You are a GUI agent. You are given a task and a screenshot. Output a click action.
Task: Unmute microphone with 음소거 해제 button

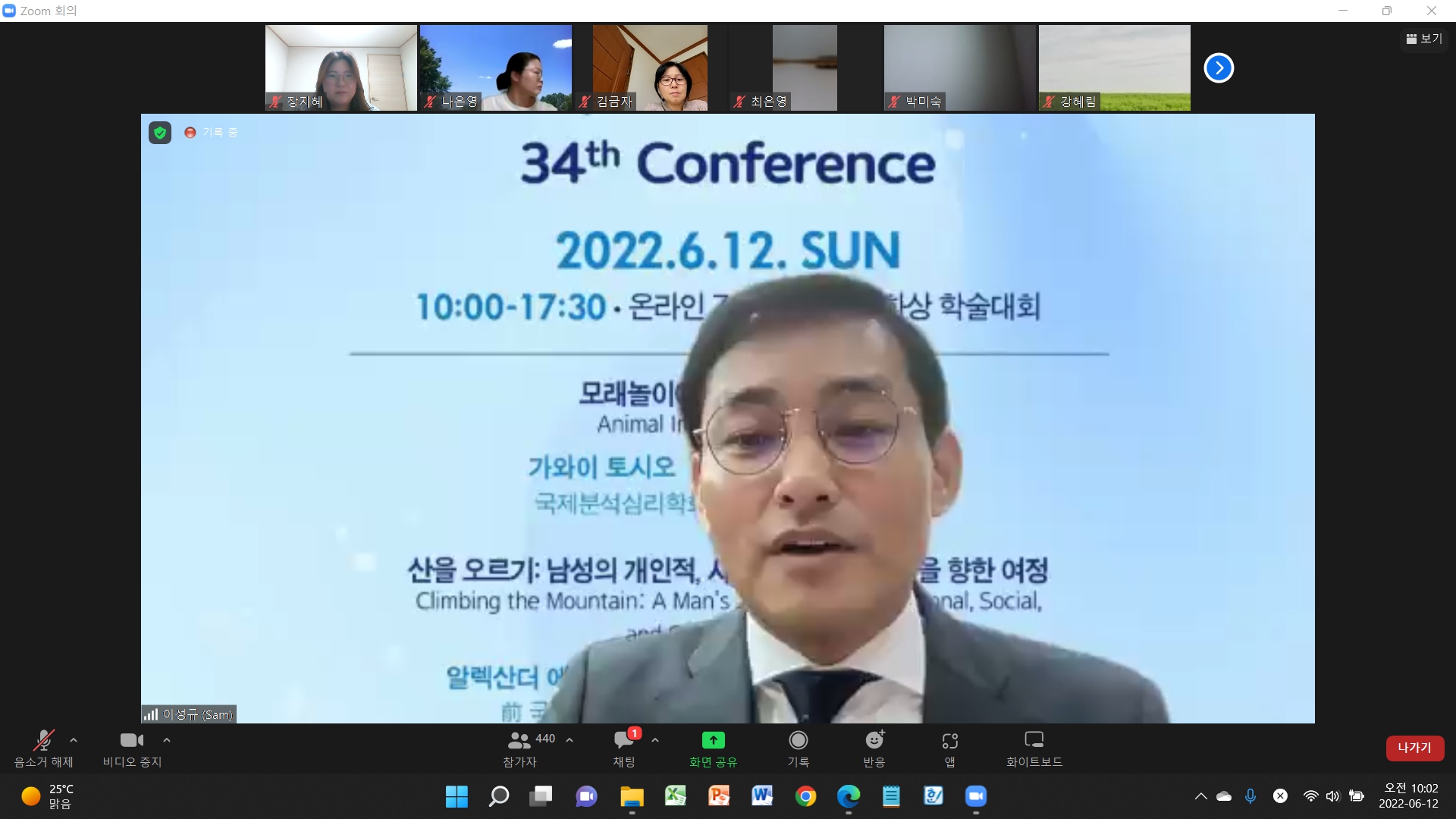(x=44, y=748)
